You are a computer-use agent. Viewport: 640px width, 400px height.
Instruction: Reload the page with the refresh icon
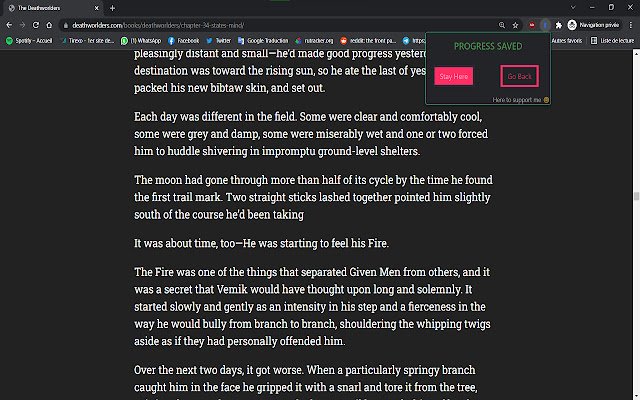coord(36,25)
